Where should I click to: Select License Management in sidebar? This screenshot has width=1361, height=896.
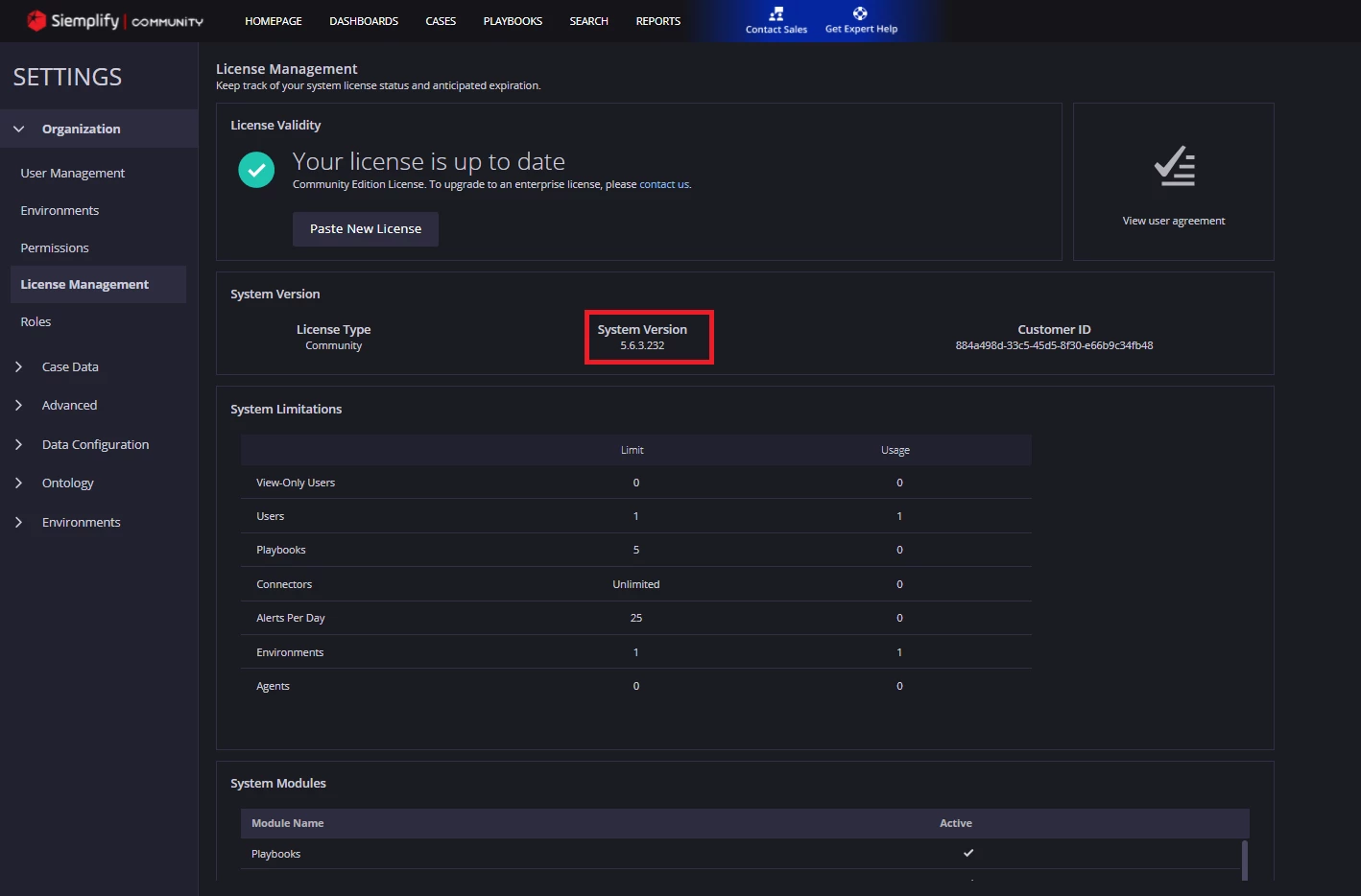click(98, 284)
